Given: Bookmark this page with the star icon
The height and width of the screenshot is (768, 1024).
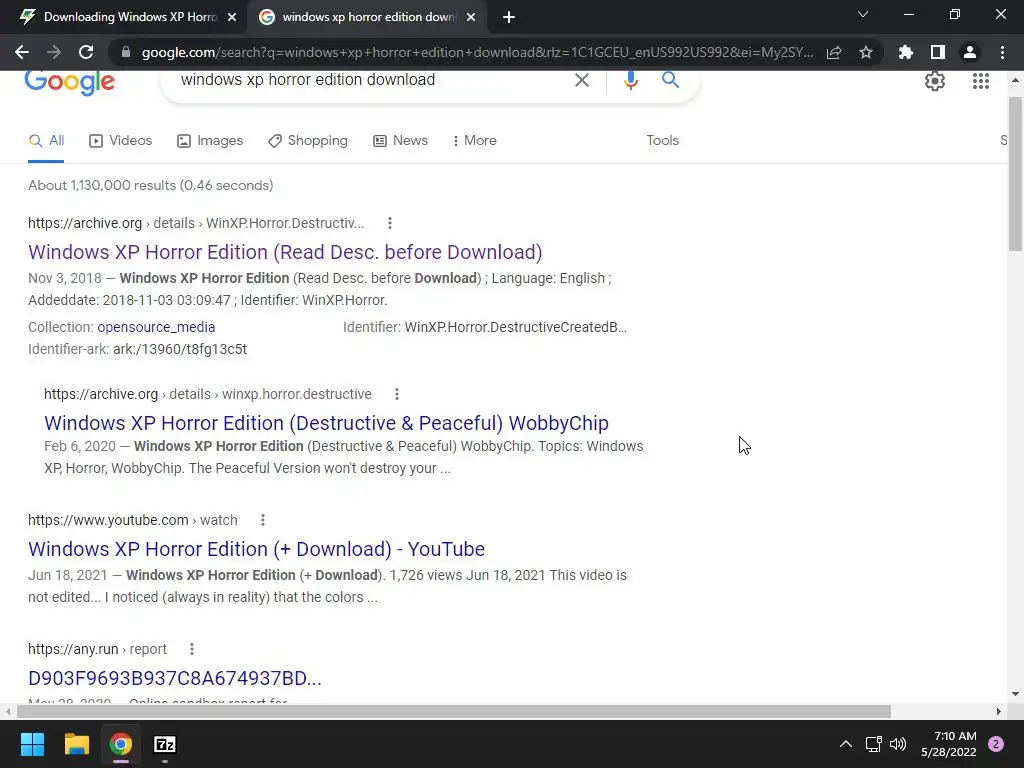Looking at the screenshot, I should point(866,52).
